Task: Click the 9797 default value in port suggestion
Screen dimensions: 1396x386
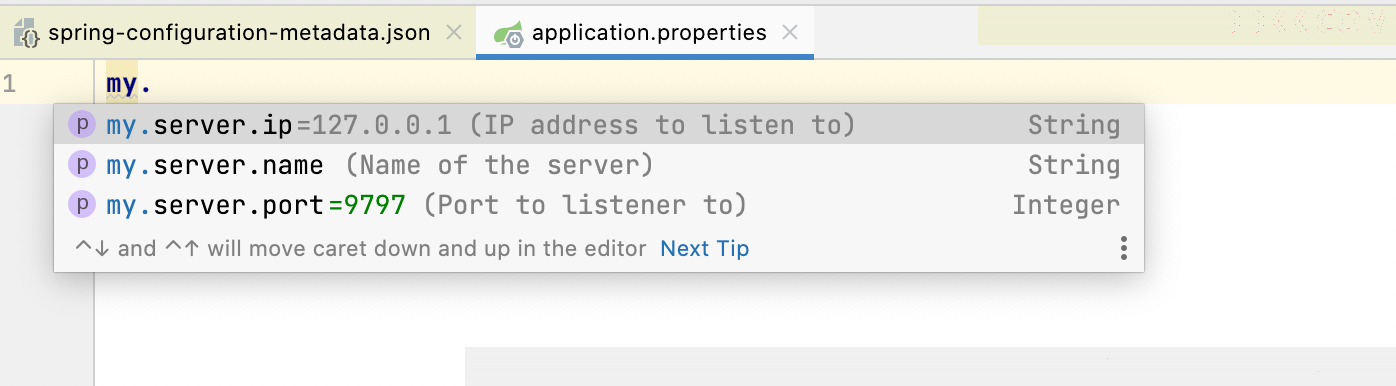Action: click(x=374, y=205)
